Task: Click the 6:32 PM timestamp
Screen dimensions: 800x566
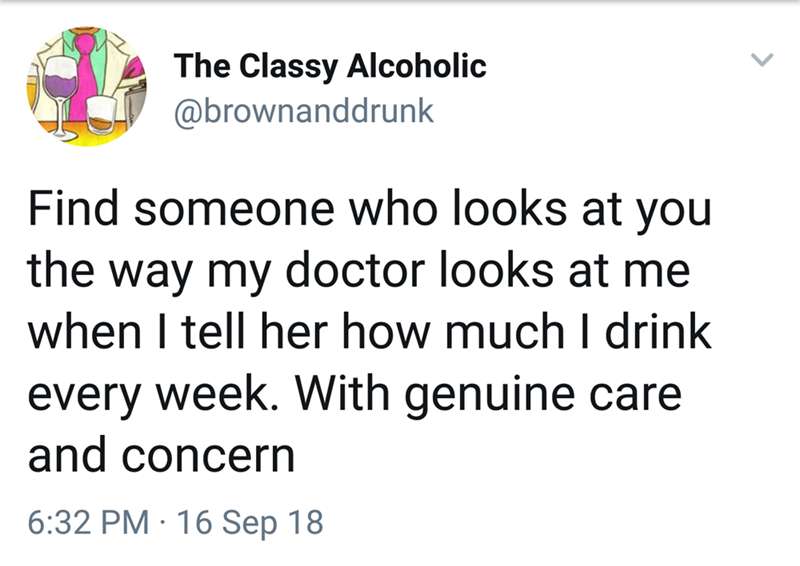Action: [x=92, y=523]
